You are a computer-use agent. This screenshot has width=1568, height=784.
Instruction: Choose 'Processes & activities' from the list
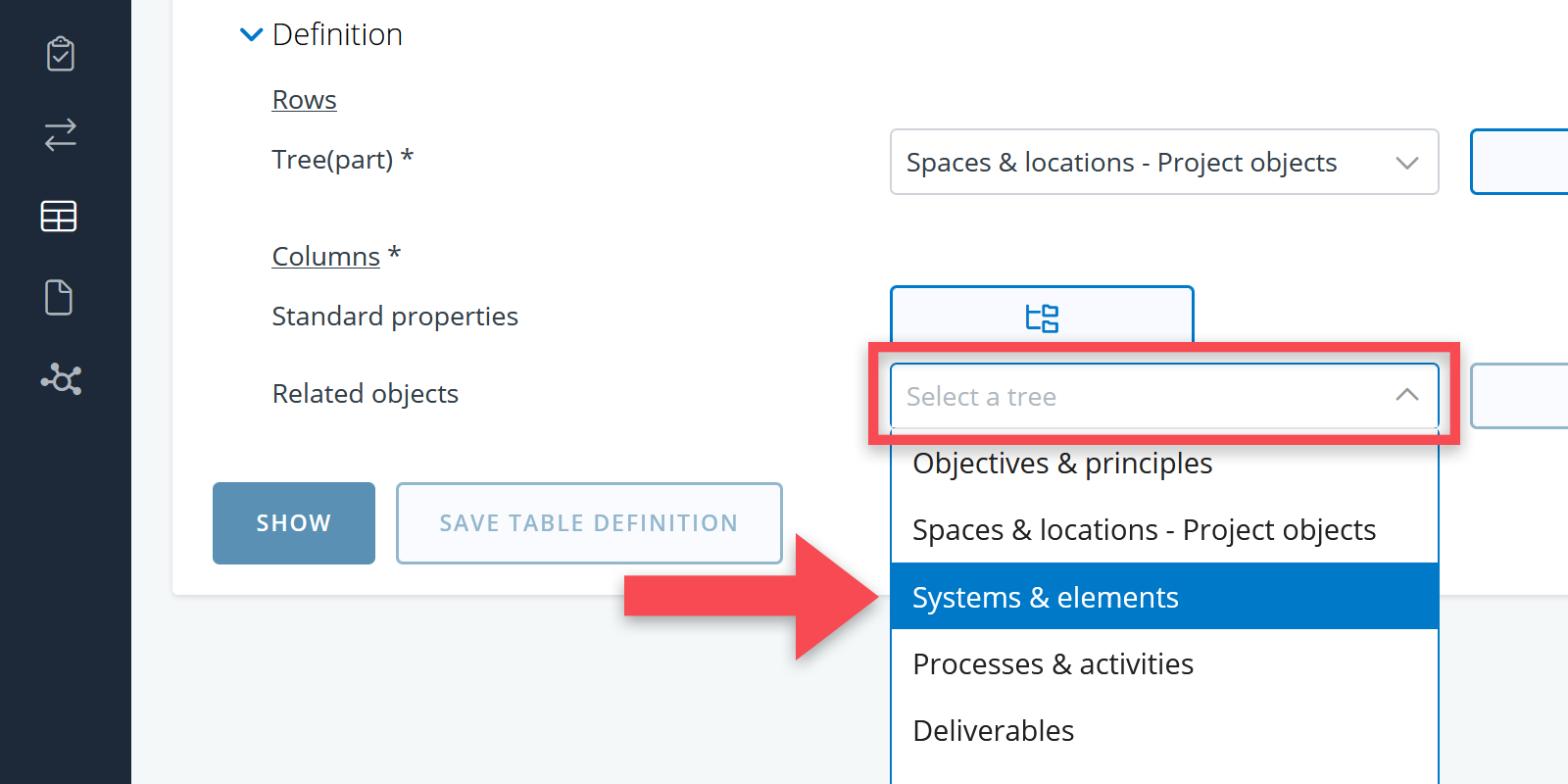tap(1053, 664)
